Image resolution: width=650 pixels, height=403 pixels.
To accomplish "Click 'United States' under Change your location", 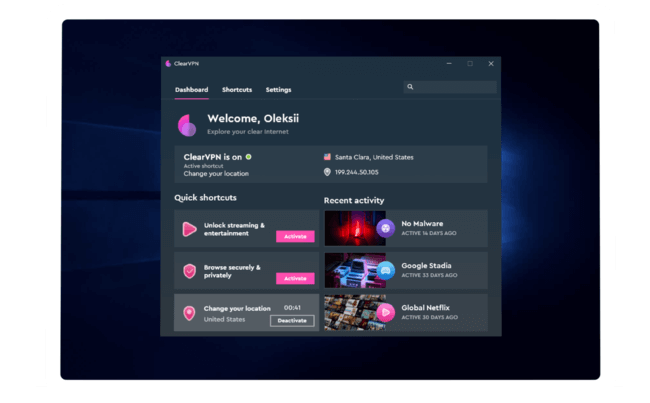I will pos(224,319).
